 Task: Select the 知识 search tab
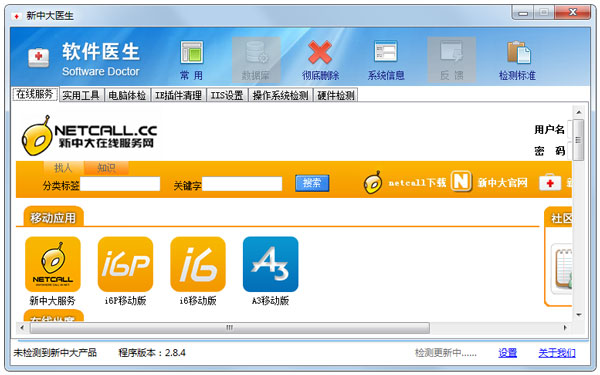click(x=106, y=168)
